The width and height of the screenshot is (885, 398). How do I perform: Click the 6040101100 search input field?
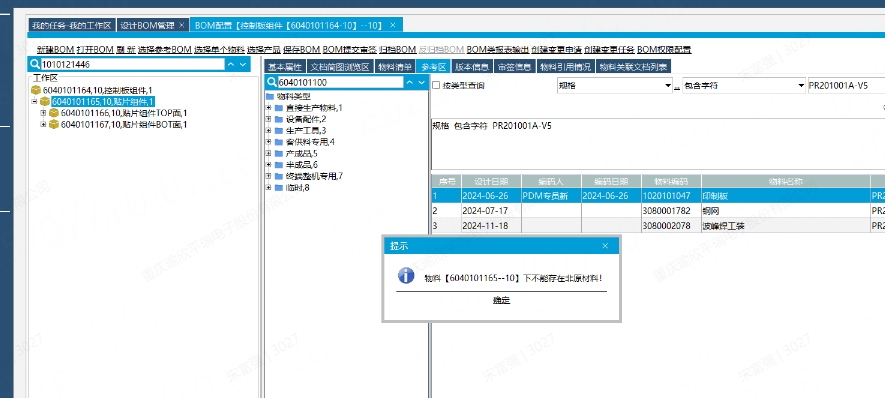tap(341, 82)
